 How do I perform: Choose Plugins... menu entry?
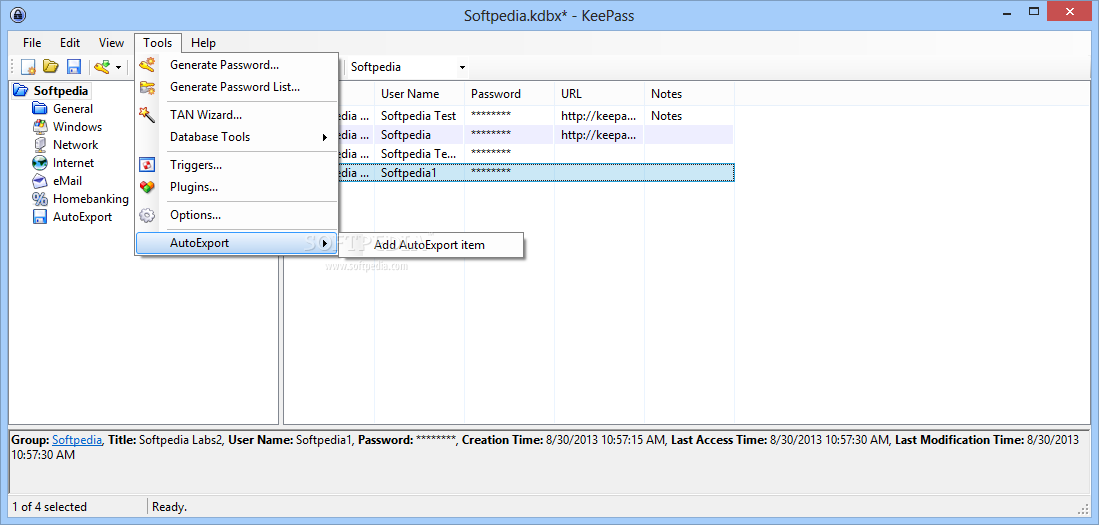pyautogui.click(x=237, y=187)
